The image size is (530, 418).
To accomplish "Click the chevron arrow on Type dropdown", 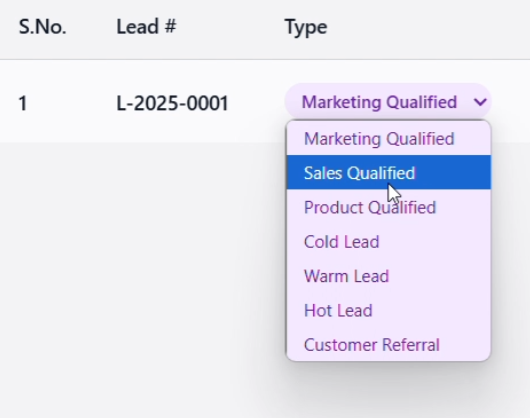I will [x=480, y=102].
